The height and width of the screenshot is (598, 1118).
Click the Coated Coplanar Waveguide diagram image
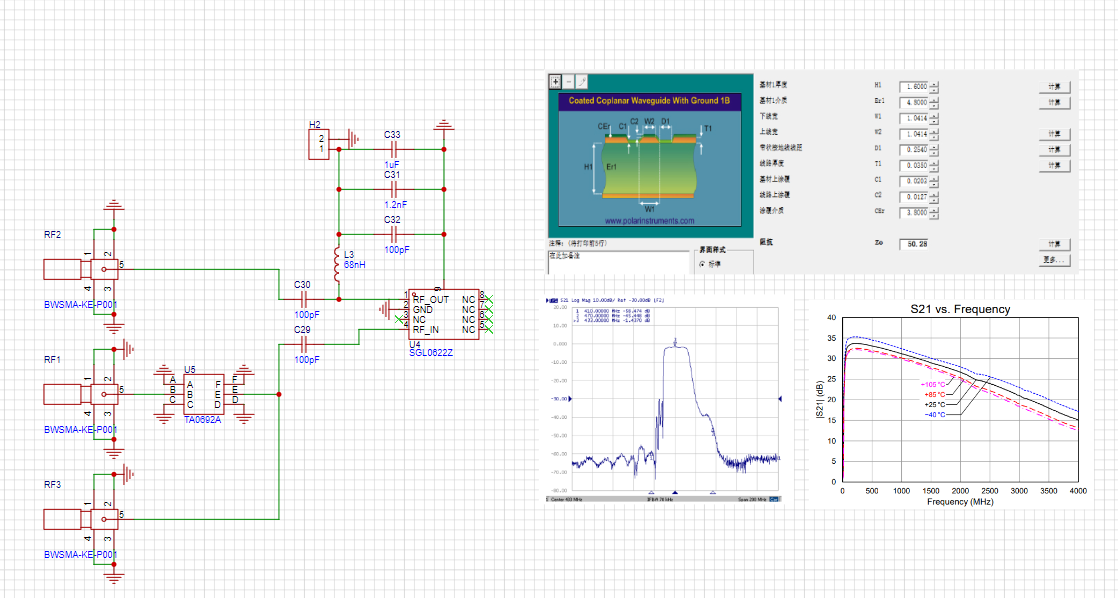pyautogui.click(x=650, y=160)
